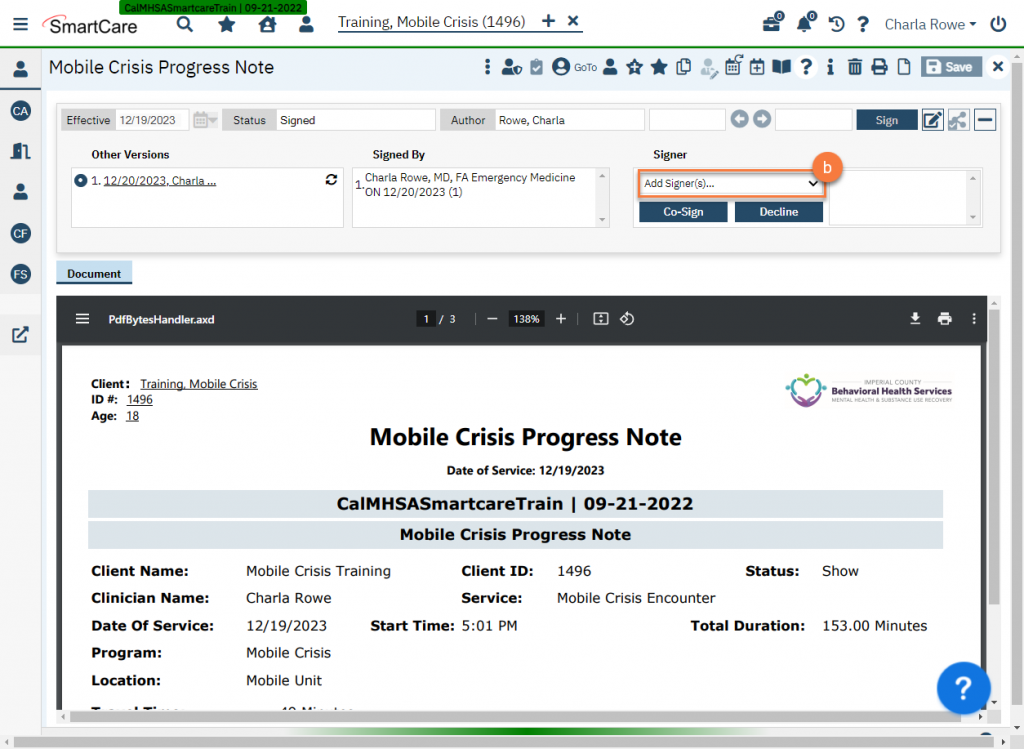
Task: Open the Add Signer(s) dropdown
Action: click(x=731, y=185)
